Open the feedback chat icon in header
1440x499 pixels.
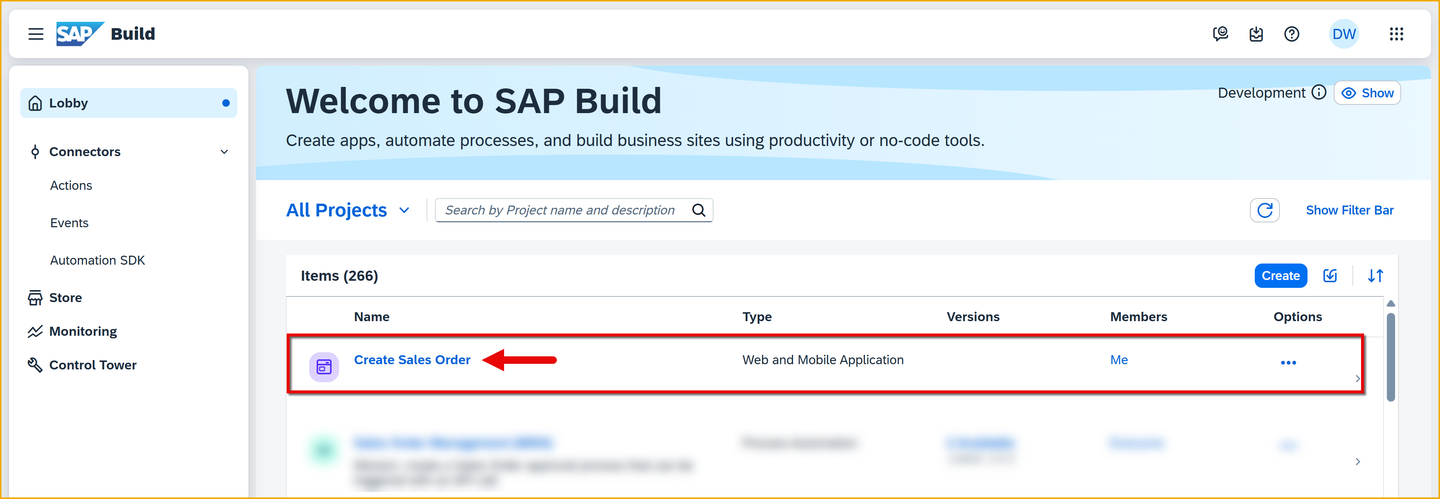1220,34
